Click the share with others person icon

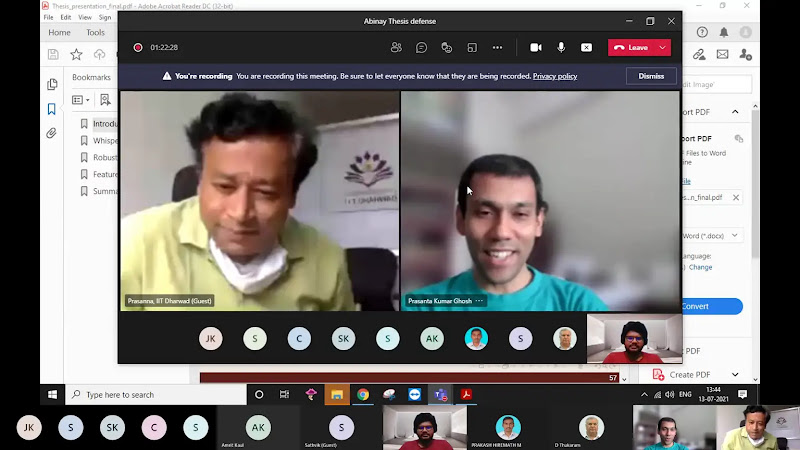(x=745, y=54)
